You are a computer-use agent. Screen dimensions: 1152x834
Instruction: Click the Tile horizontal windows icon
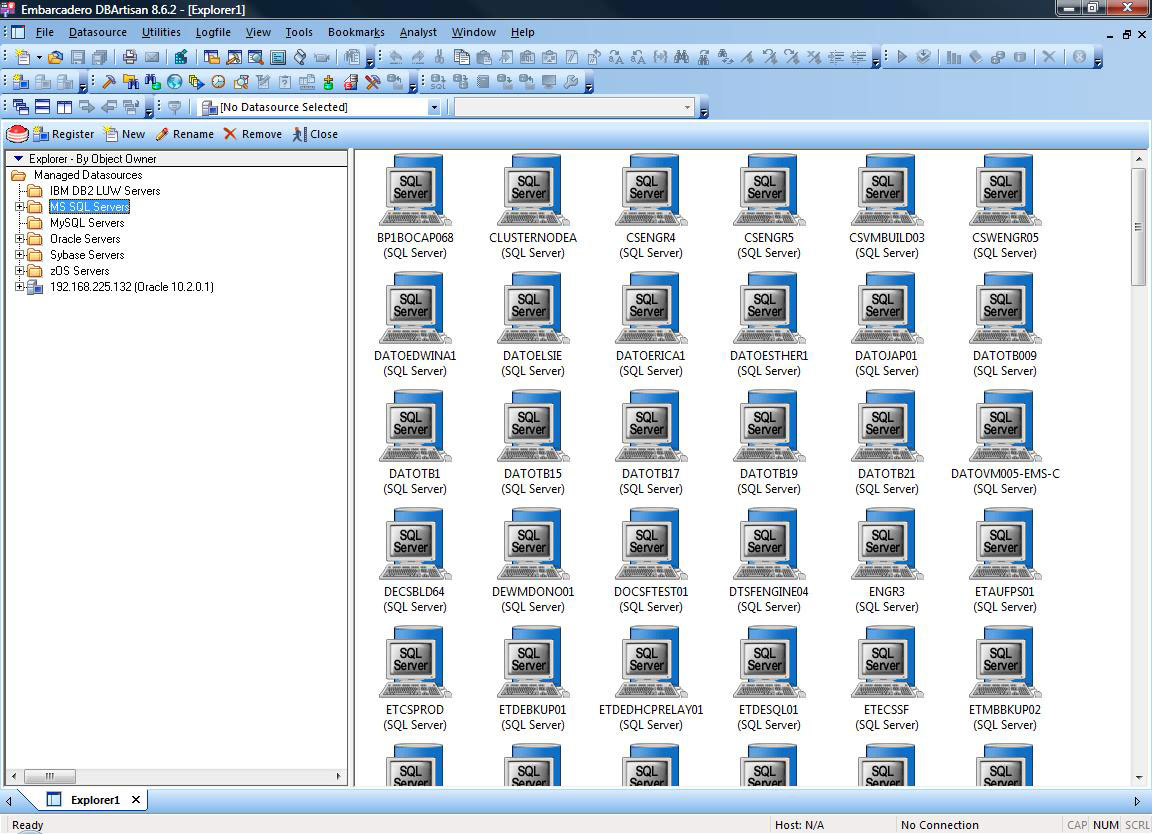pos(43,107)
